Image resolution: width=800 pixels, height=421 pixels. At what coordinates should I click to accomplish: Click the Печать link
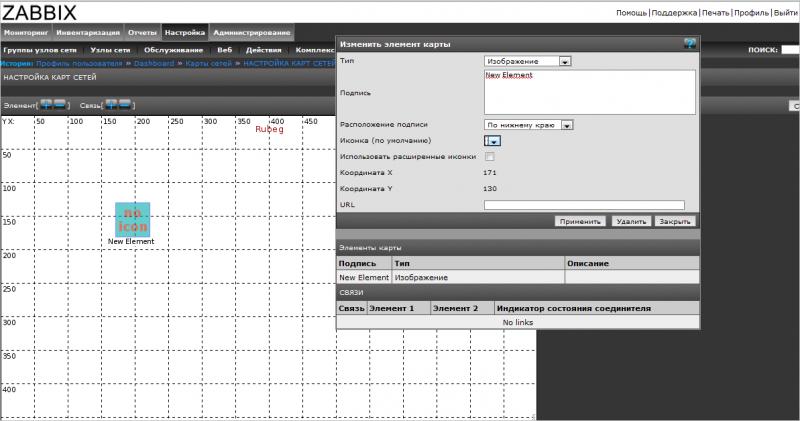tap(715, 13)
